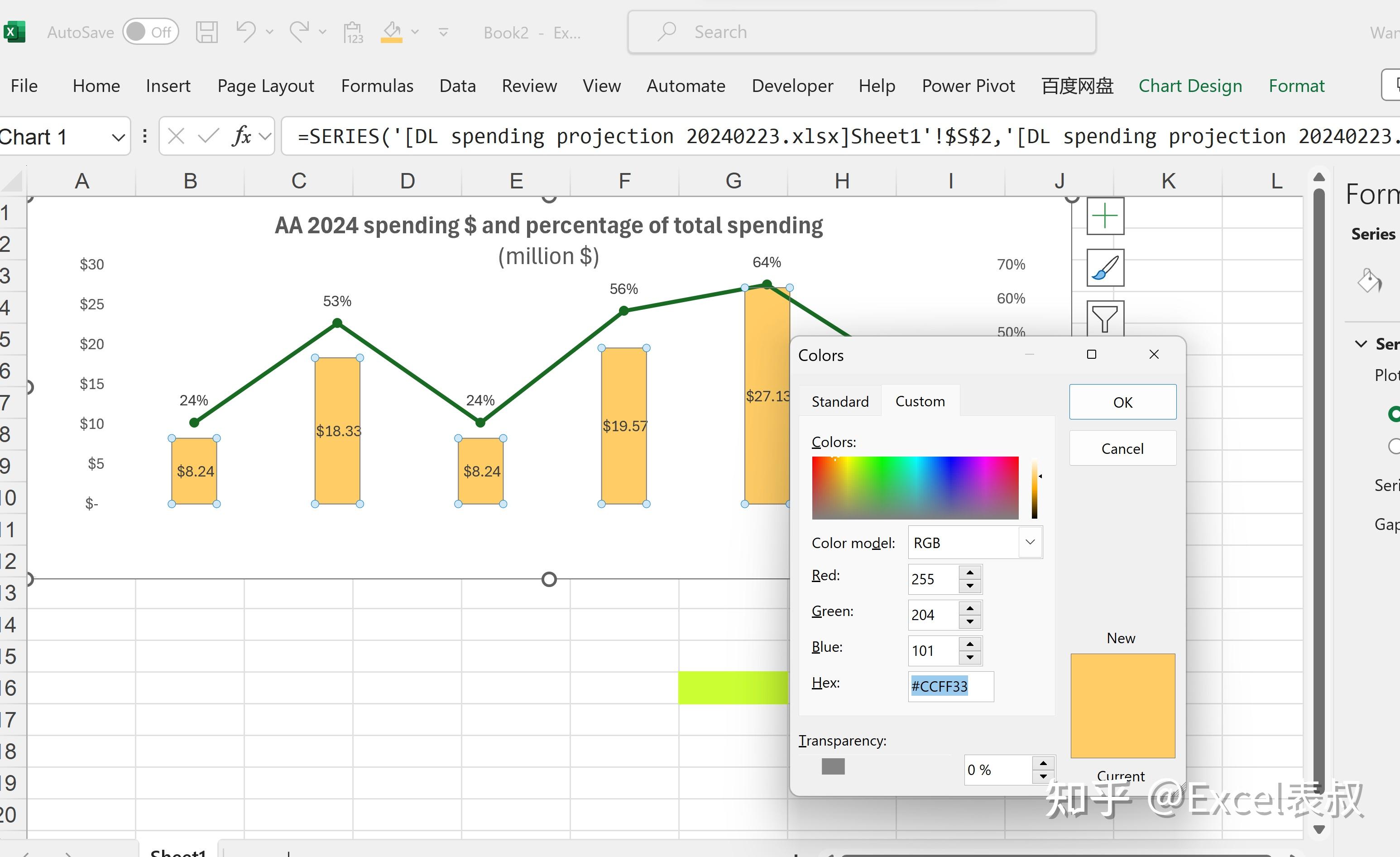Screen dimensions: 1400x857
Task: Click the Transparency slider handle
Action: pos(833,767)
